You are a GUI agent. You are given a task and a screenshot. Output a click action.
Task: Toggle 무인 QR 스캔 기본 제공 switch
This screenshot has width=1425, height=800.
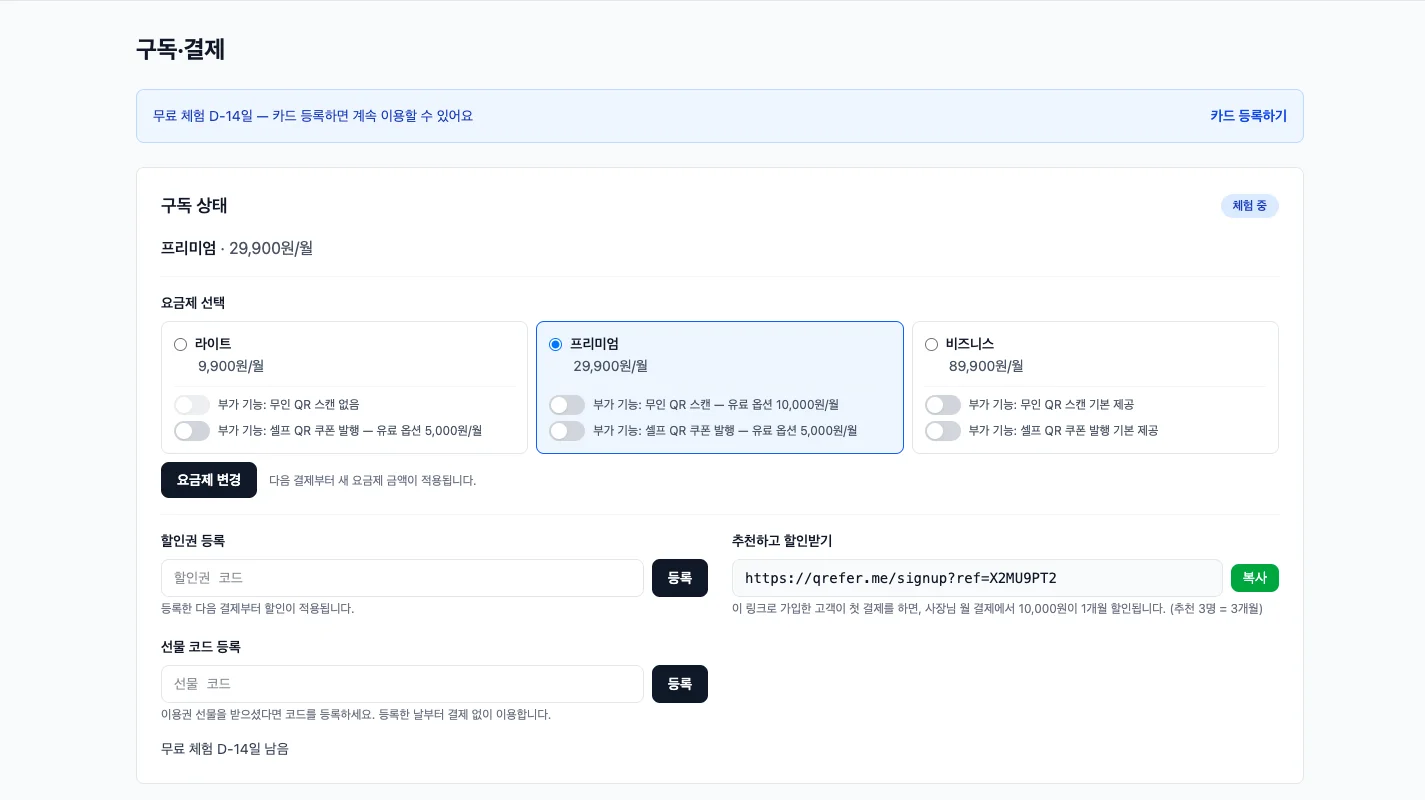coord(942,405)
